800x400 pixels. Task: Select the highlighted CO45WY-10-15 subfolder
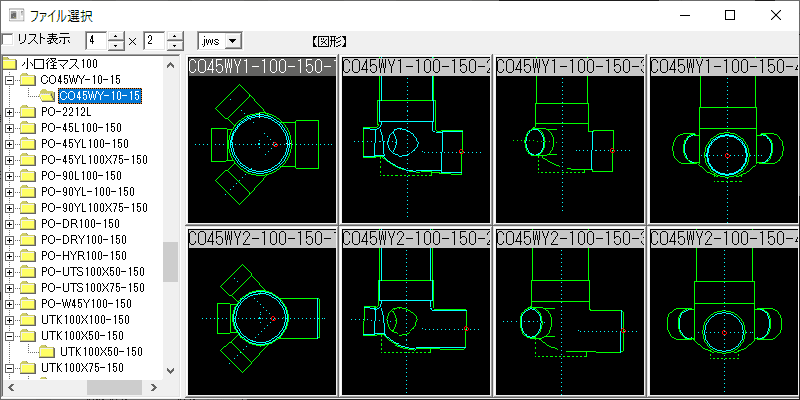click(99, 95)
